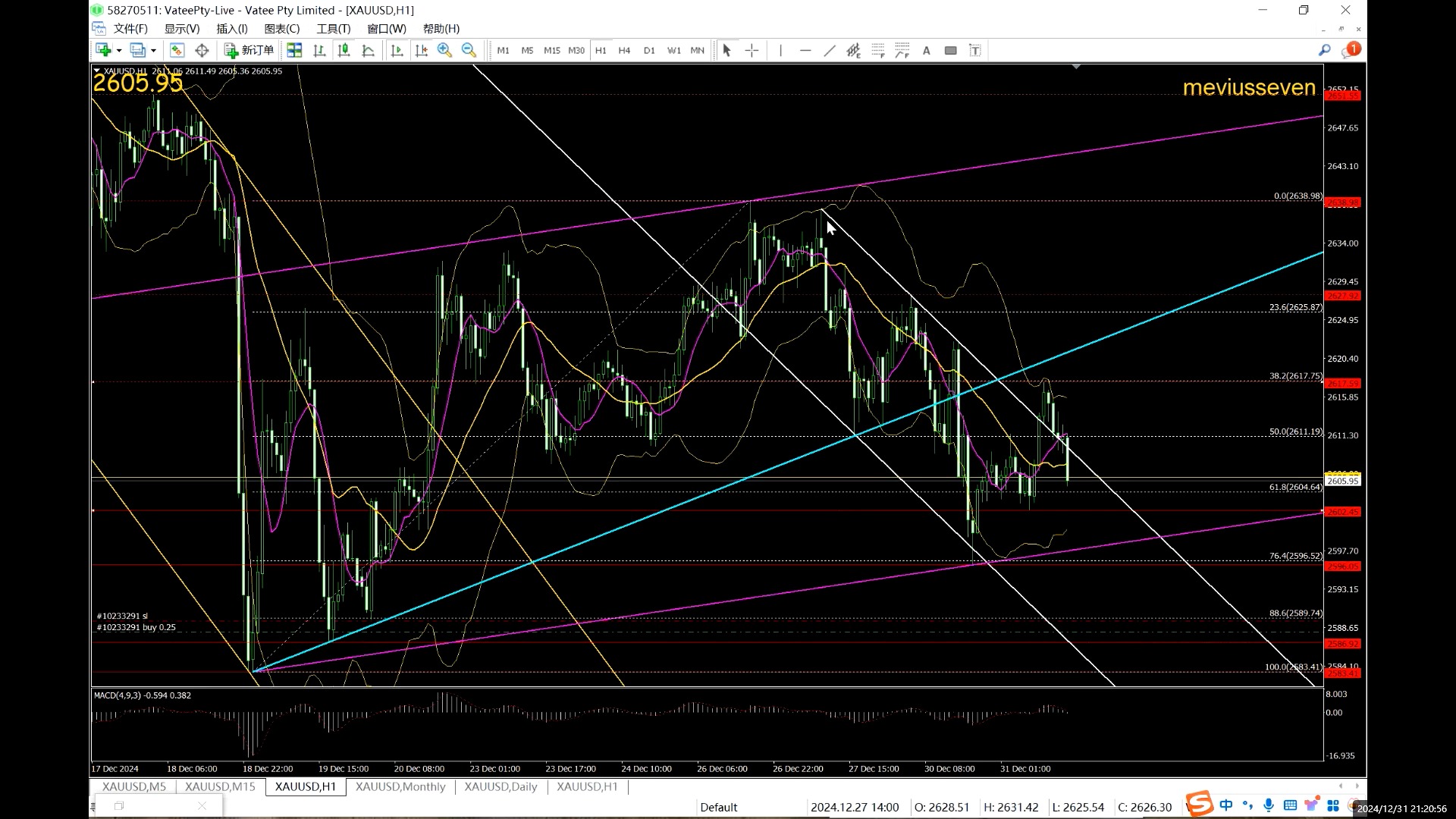
Task: Switch to the H4 timeframe
Action: 624,50
